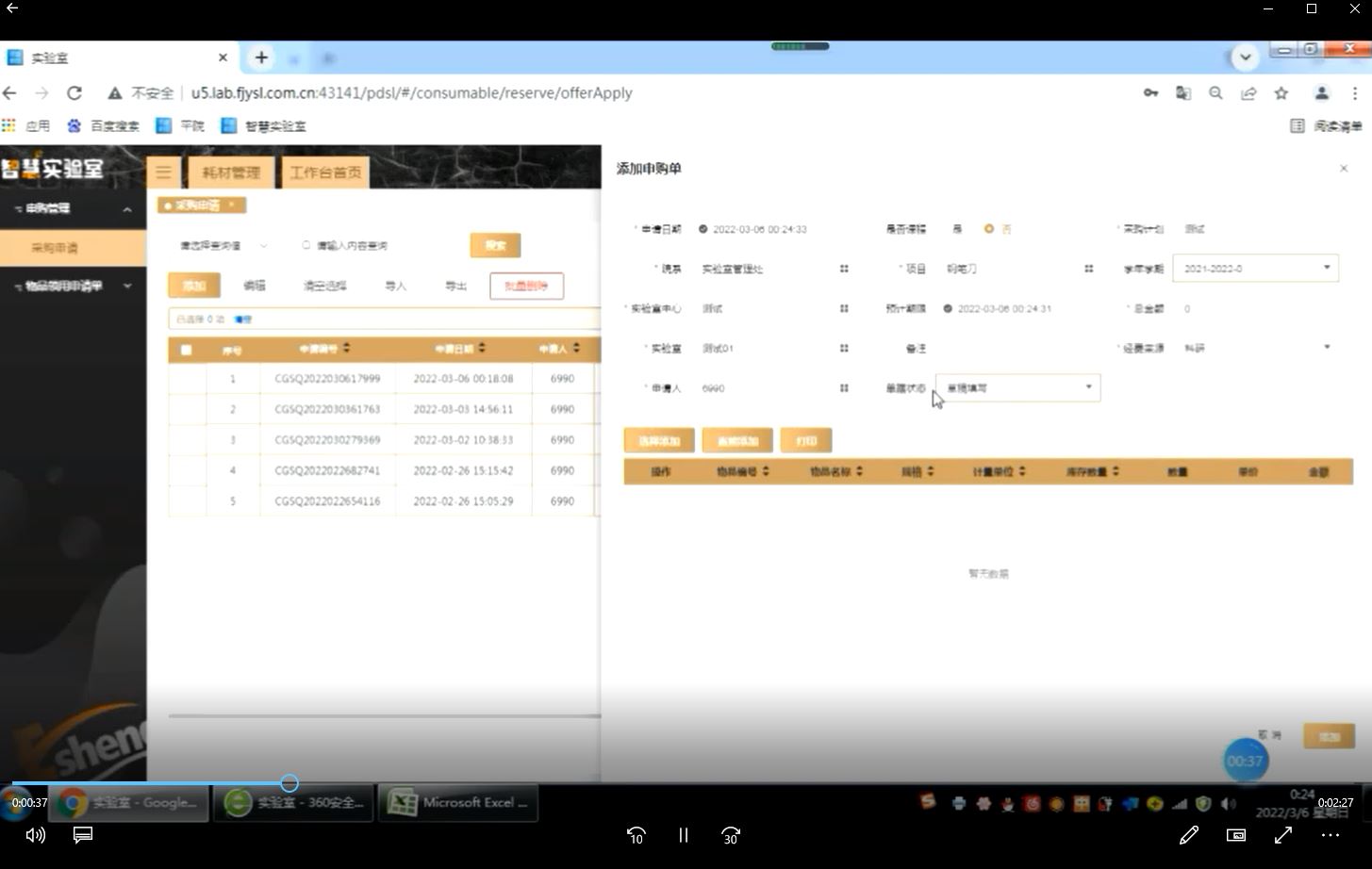This screenshot has width=1372, height=869.
Task: Toggle the select-all checkbox in table header
Action: click(186, 350)
